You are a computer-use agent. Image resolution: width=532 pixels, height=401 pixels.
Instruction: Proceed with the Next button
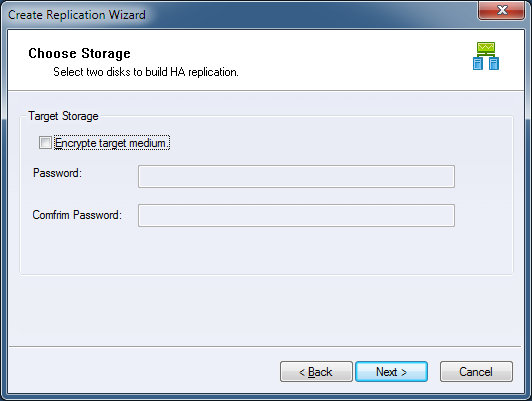pyautogui.click(x=392, y=372)
